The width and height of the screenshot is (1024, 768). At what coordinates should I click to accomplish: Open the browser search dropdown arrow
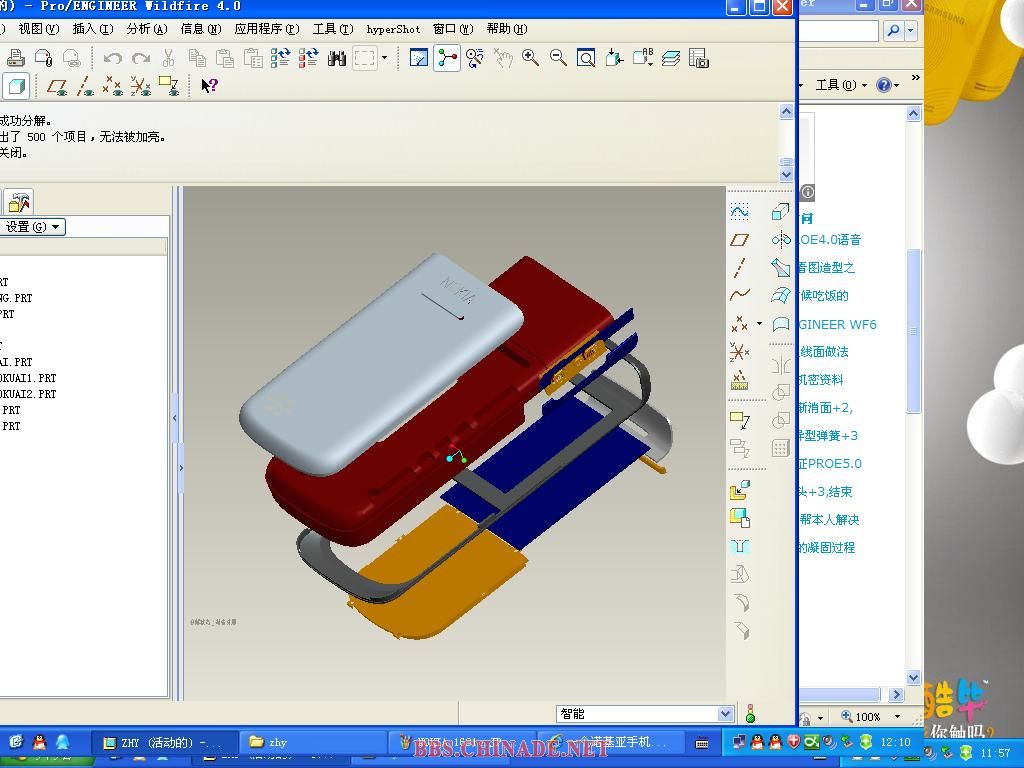910,30
